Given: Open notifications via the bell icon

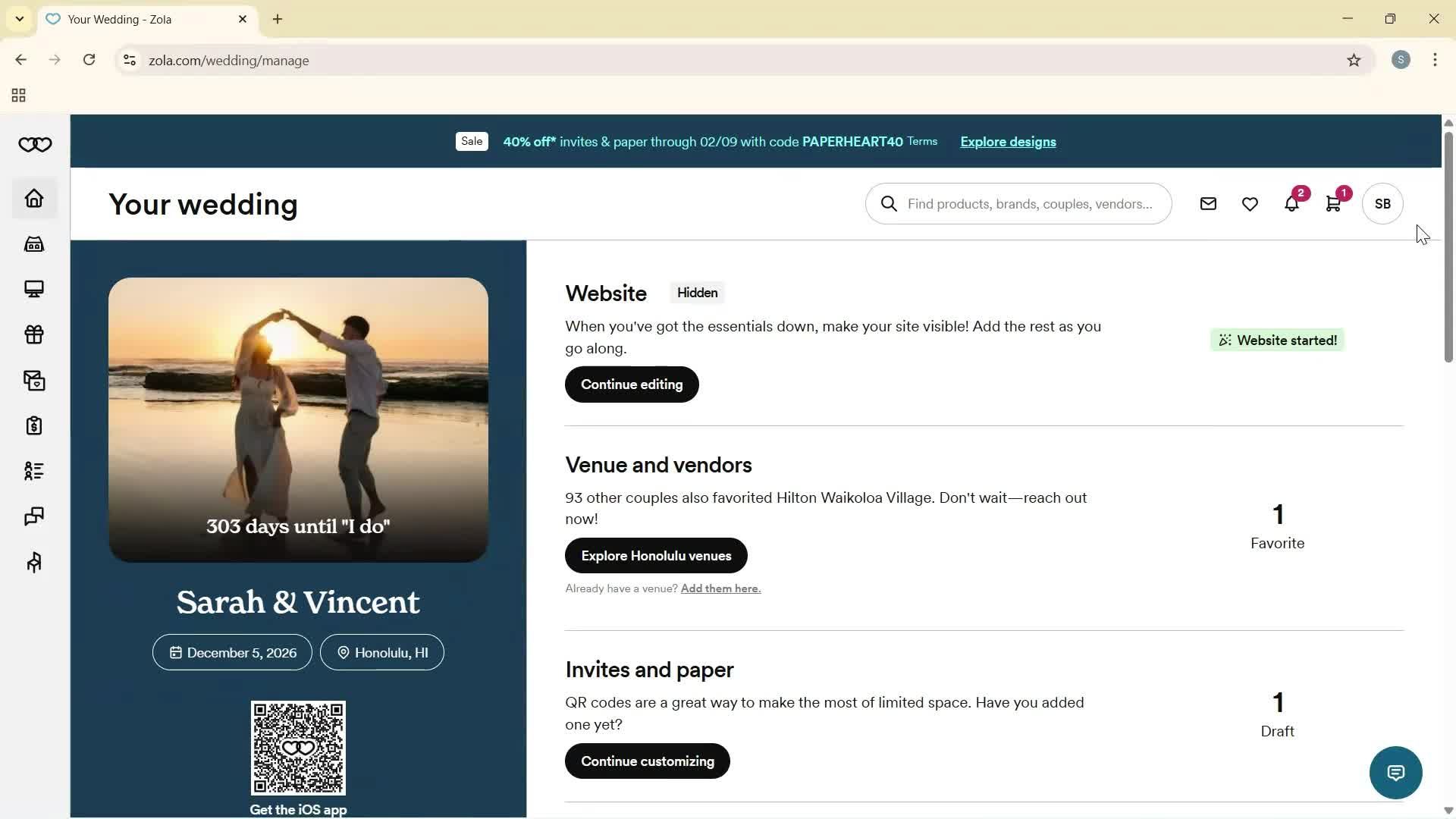Looking at the screenshot, I should [x=1291, y=203].
